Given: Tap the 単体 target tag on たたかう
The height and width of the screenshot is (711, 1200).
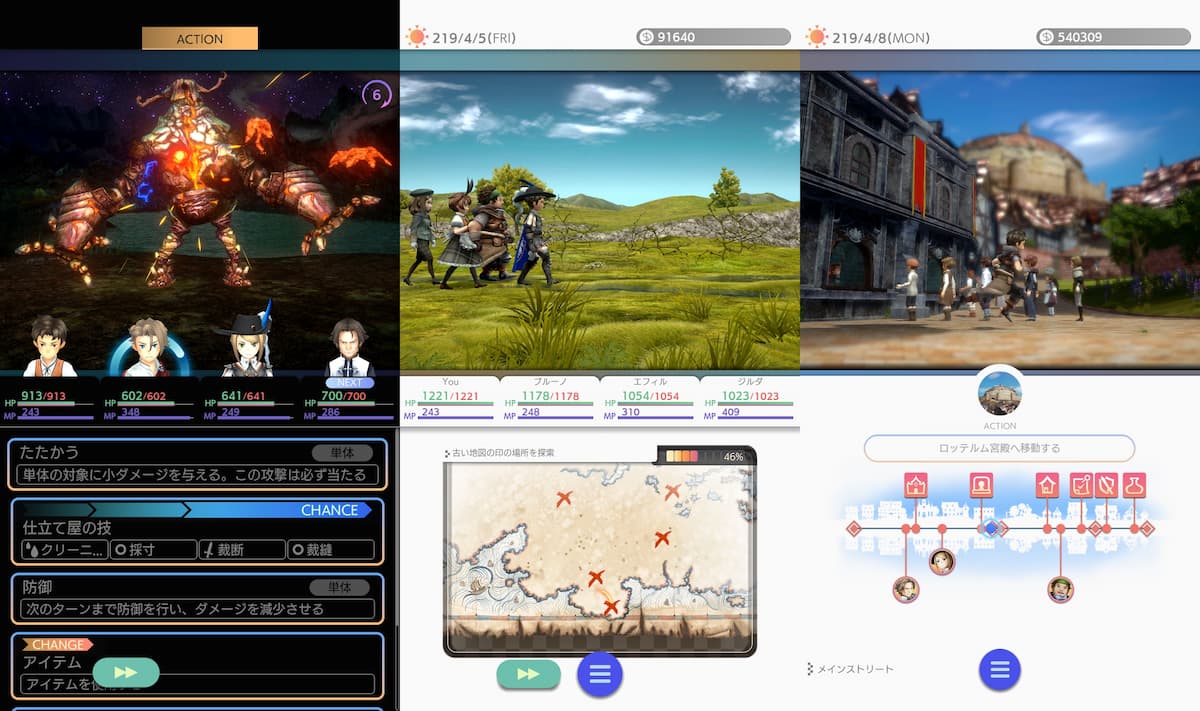Looking at the screenshot, I should point(342,453).
